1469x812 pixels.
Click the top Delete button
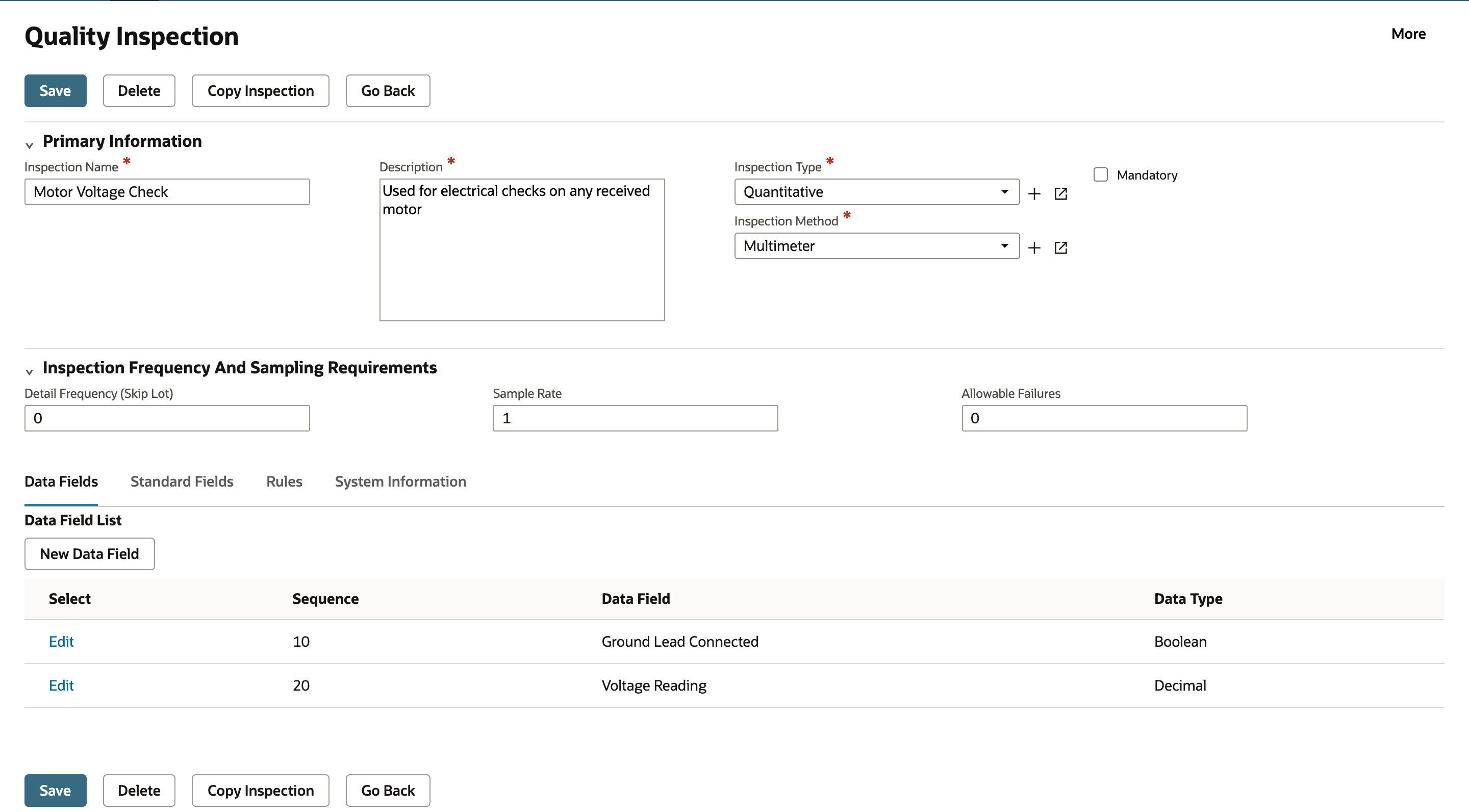139,91
